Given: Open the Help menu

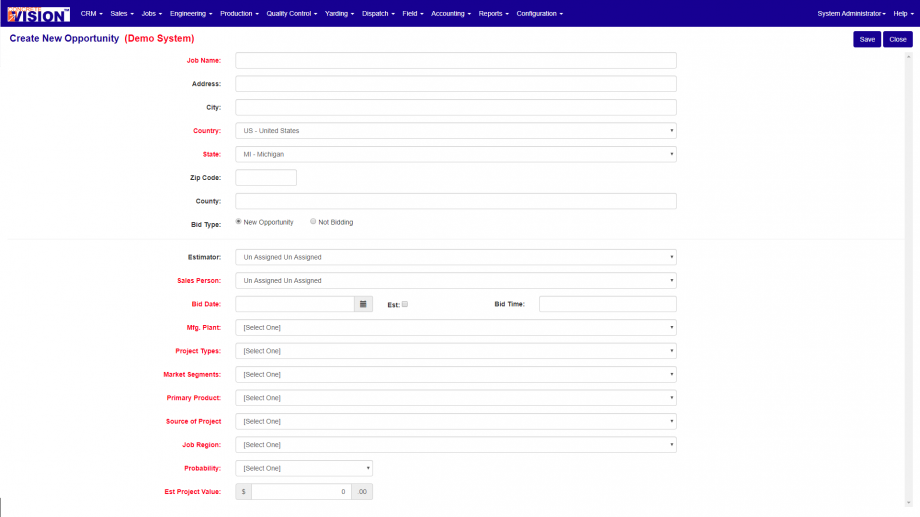Looking at the screenshot, I should point(903,13).
